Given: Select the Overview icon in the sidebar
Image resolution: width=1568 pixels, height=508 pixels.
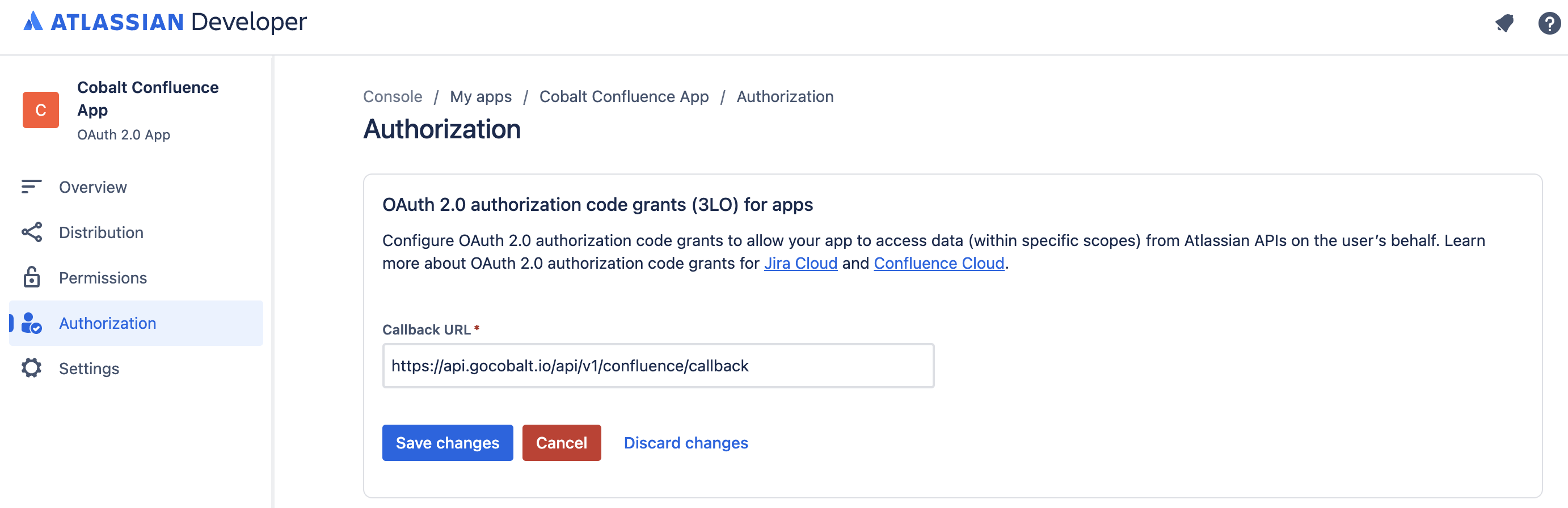Looking at the screenshot, I should 31,187.
